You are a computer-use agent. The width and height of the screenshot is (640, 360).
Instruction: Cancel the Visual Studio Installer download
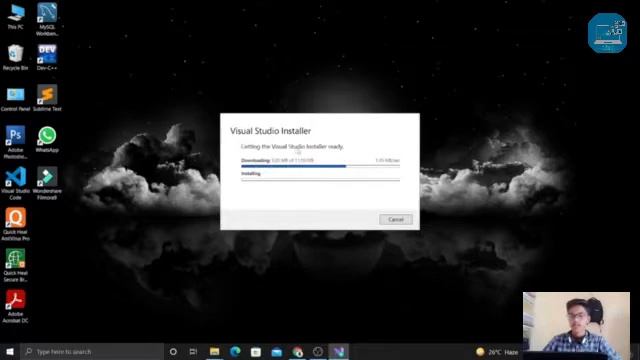(396, 220)
